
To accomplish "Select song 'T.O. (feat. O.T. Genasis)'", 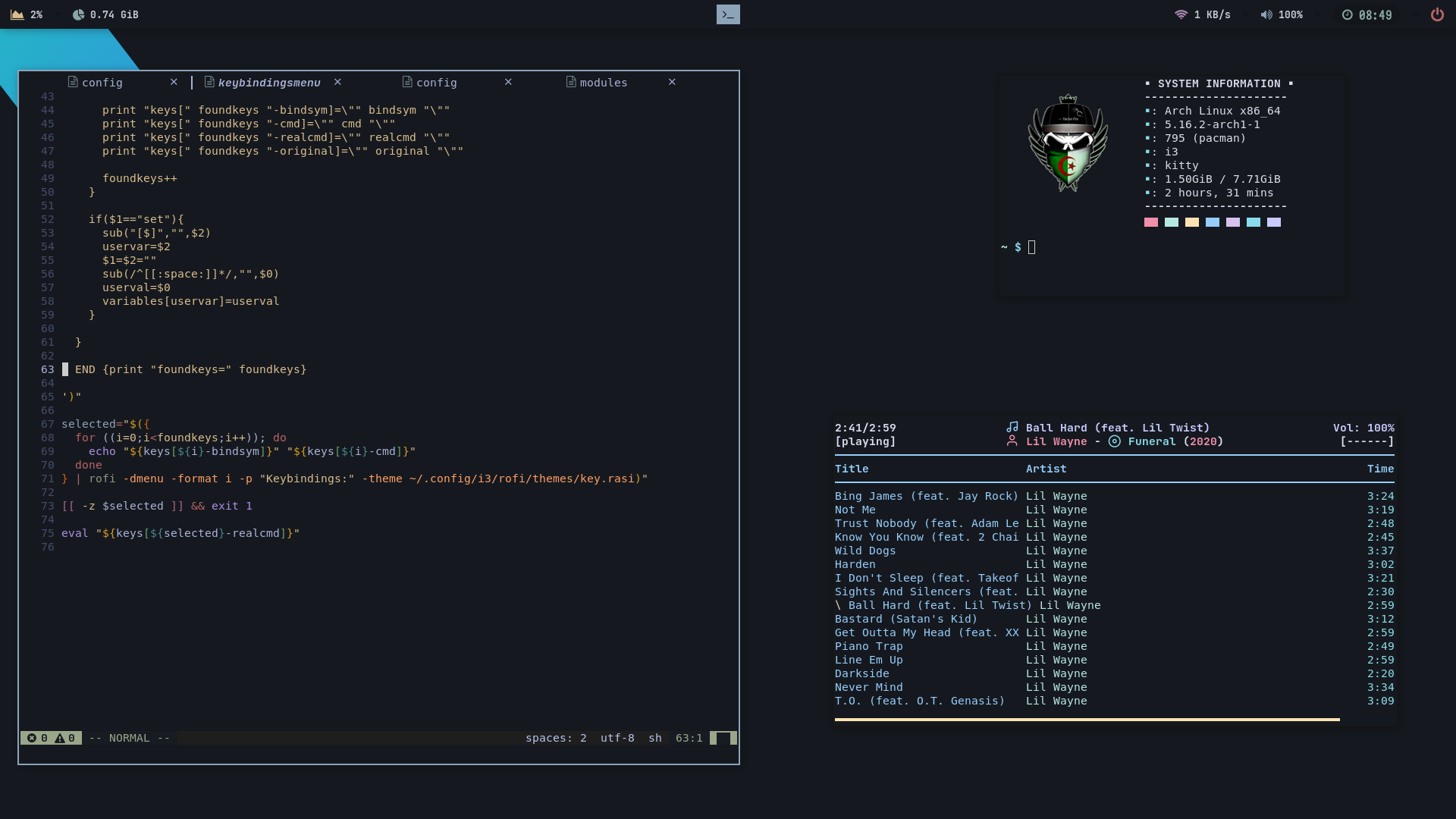I will (x=1115, y=701).
